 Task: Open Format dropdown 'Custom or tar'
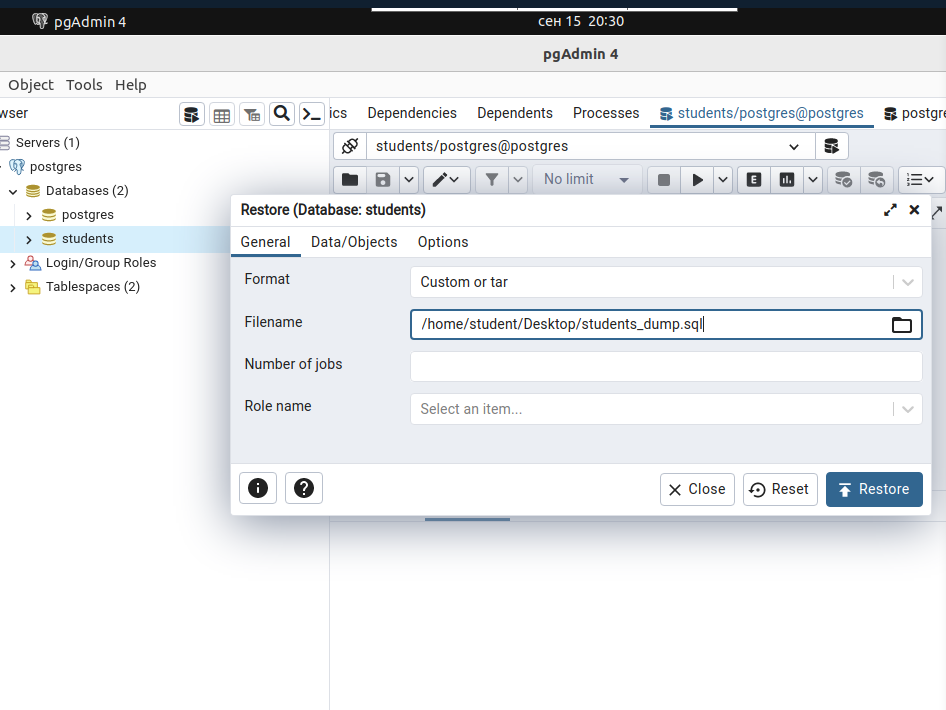click(x=666, y=282)
